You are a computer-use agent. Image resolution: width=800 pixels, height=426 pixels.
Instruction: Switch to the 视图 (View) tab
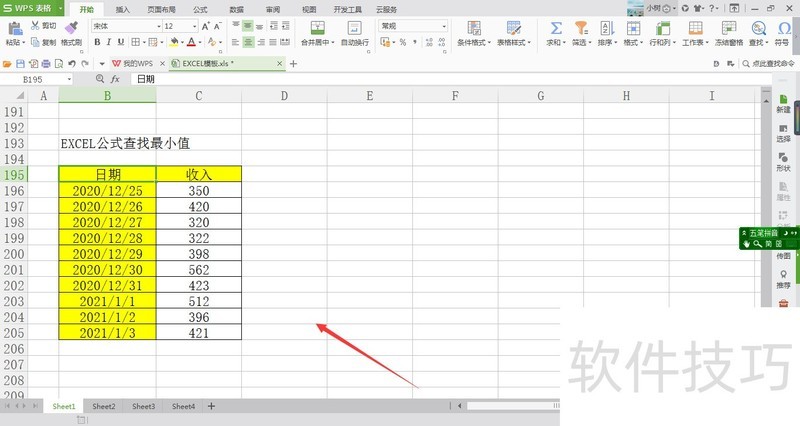309,9
